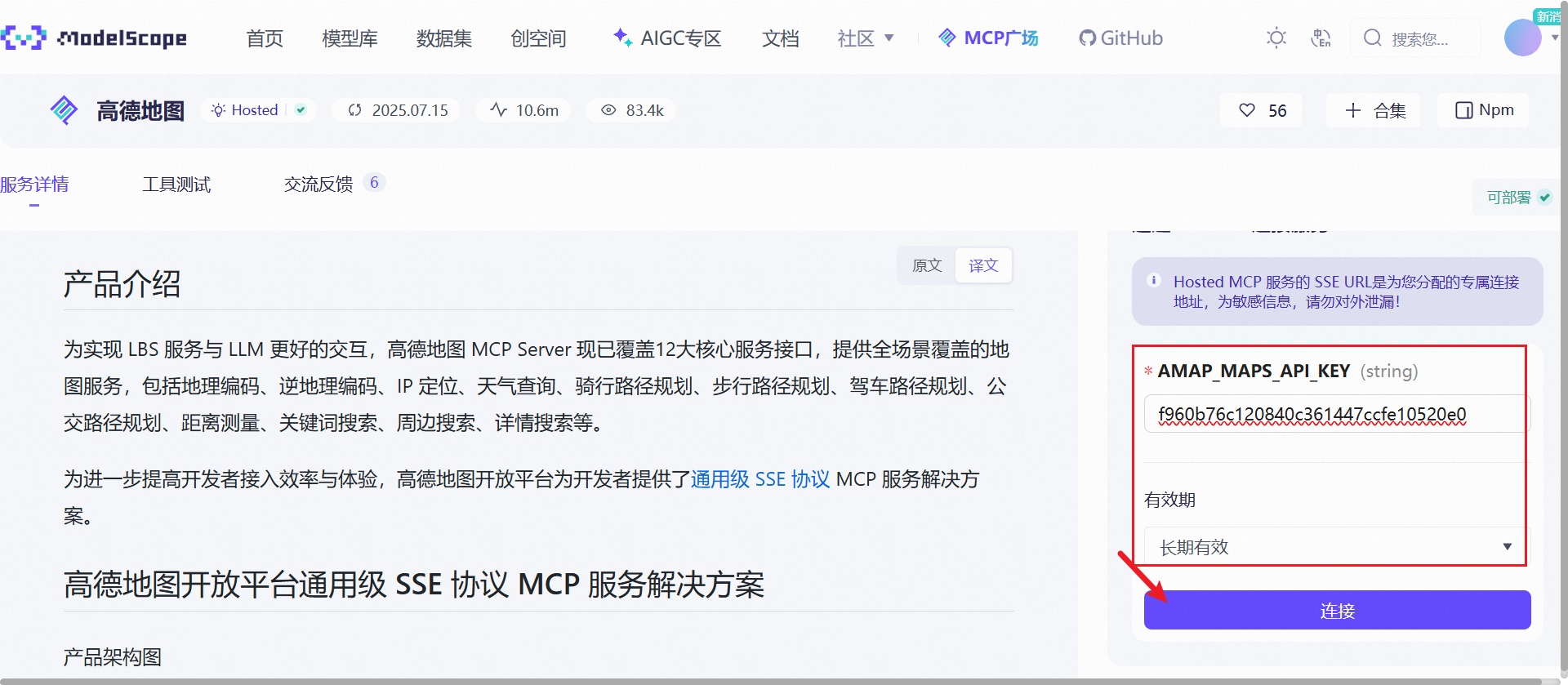This screenshot has width=1568, height=685.
Task: Open the MCP广场 link
Action: (x=988, y=38)
